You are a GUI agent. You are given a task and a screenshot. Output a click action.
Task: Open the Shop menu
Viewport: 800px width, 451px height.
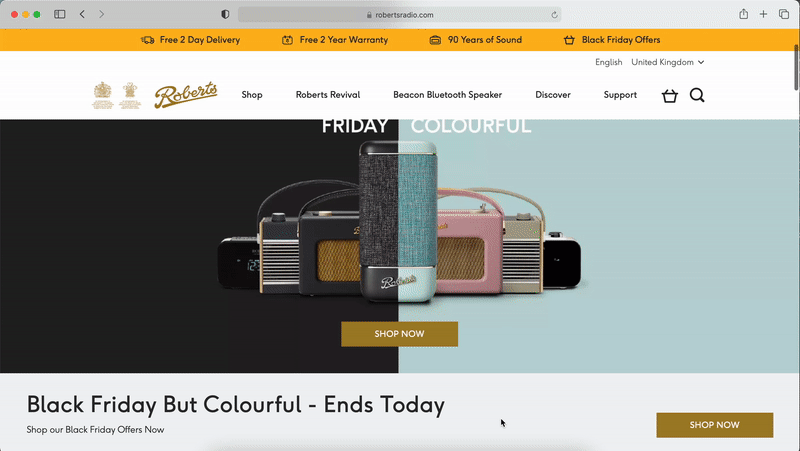252,95
